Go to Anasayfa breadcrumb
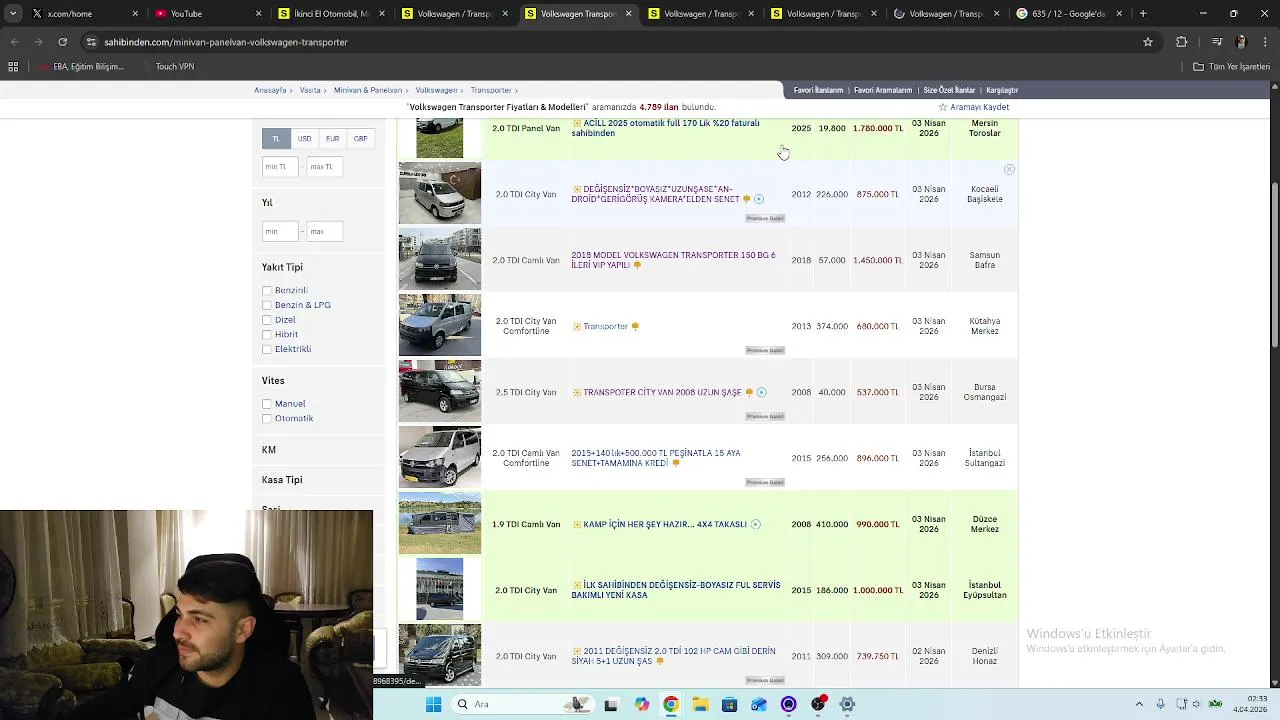Image resolution: width=1280 pixels, height=720 pixels. tap(270, 90)
